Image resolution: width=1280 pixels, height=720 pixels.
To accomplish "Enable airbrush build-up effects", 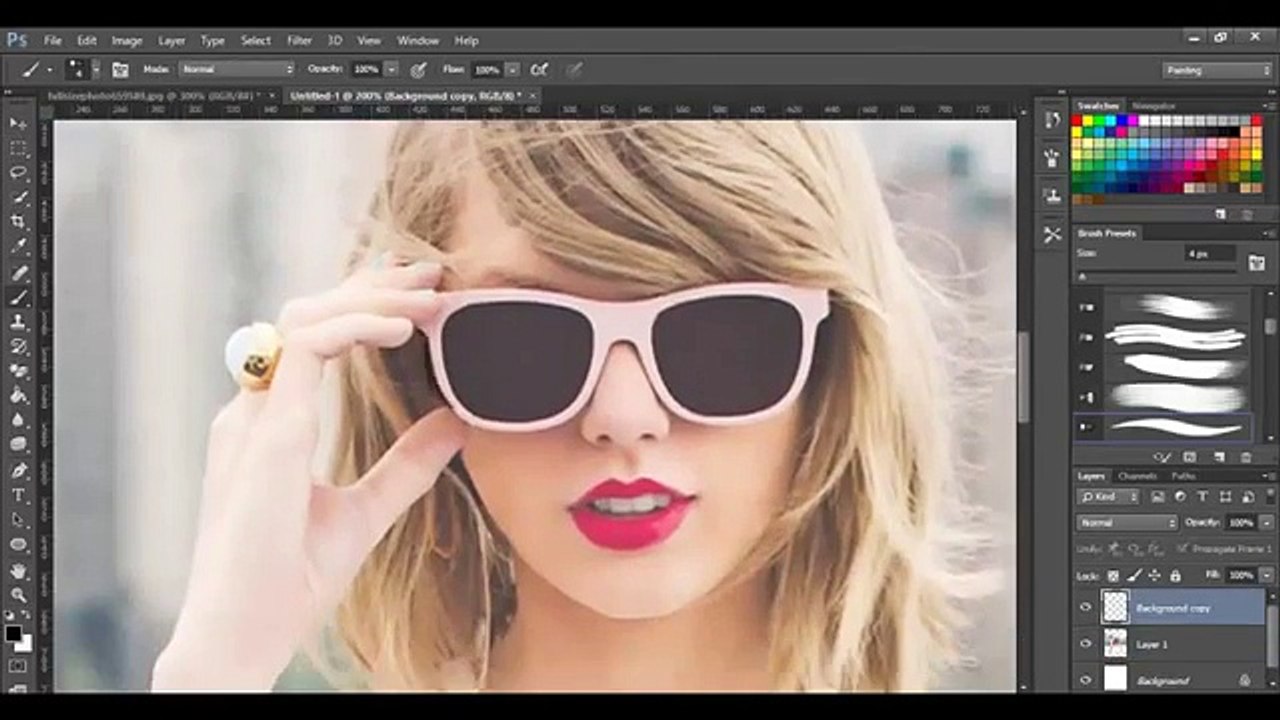I will tap(539, 70).
